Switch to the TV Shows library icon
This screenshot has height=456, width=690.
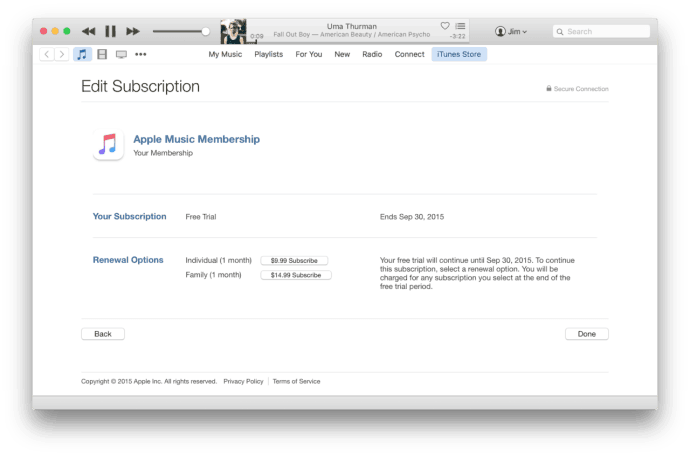click(121, 54)
